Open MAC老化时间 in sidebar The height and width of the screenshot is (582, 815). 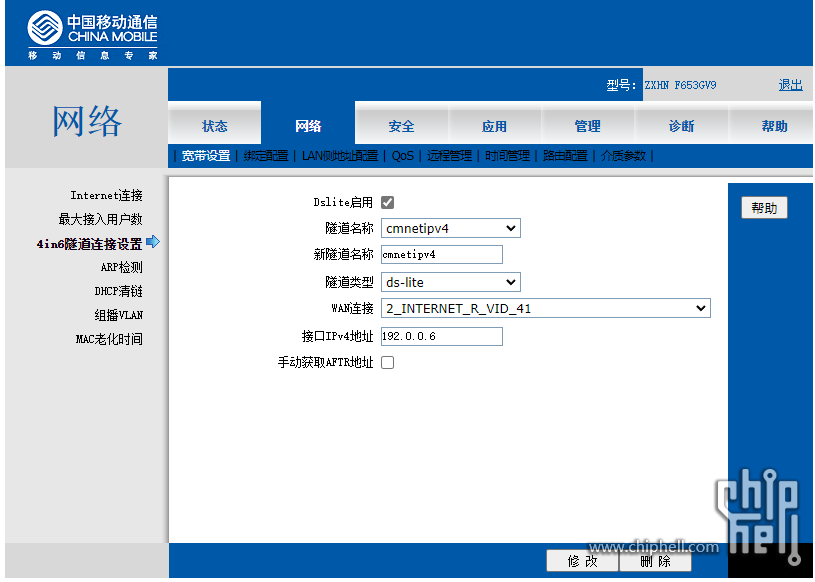pos(109,339)
